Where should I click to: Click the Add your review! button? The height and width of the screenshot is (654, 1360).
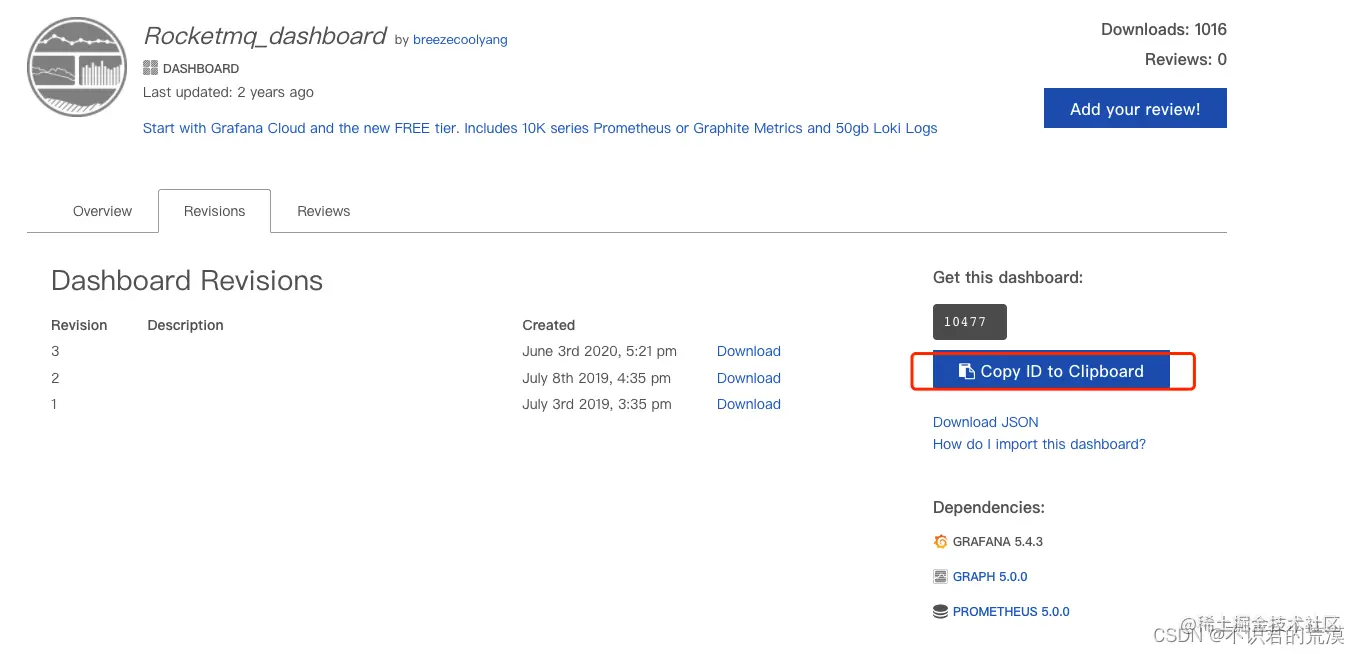pyautogui.click(x=1135, y=109)
